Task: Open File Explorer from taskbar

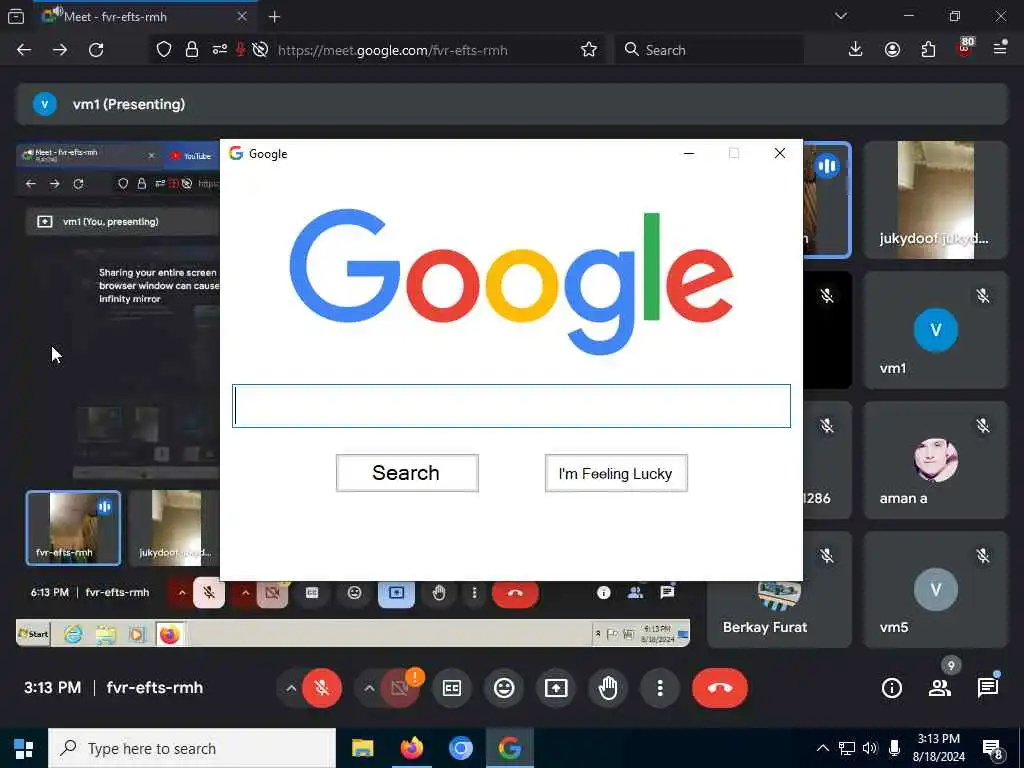Action: [362, 748]
